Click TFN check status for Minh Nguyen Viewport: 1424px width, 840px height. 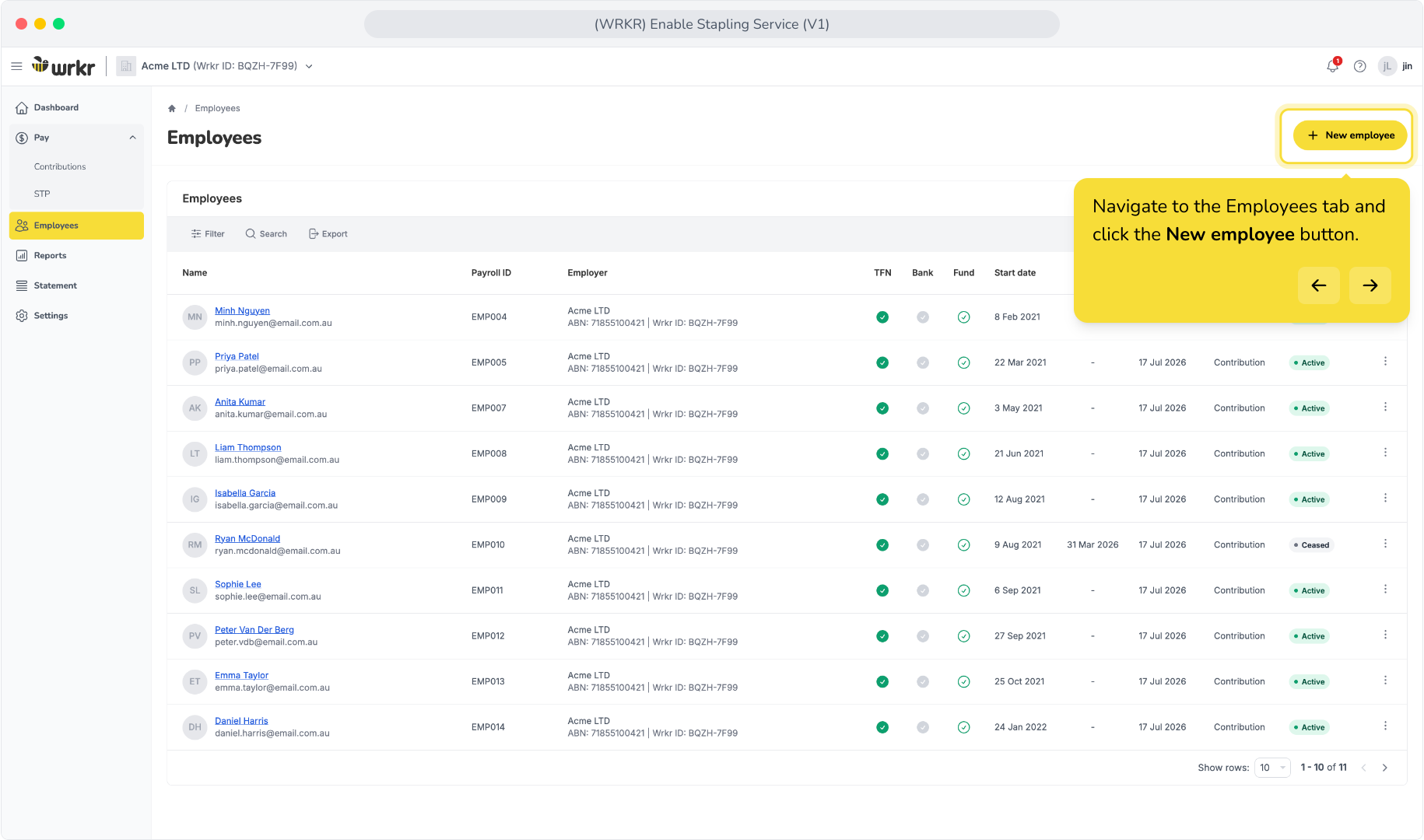click(x=882, y=317)
